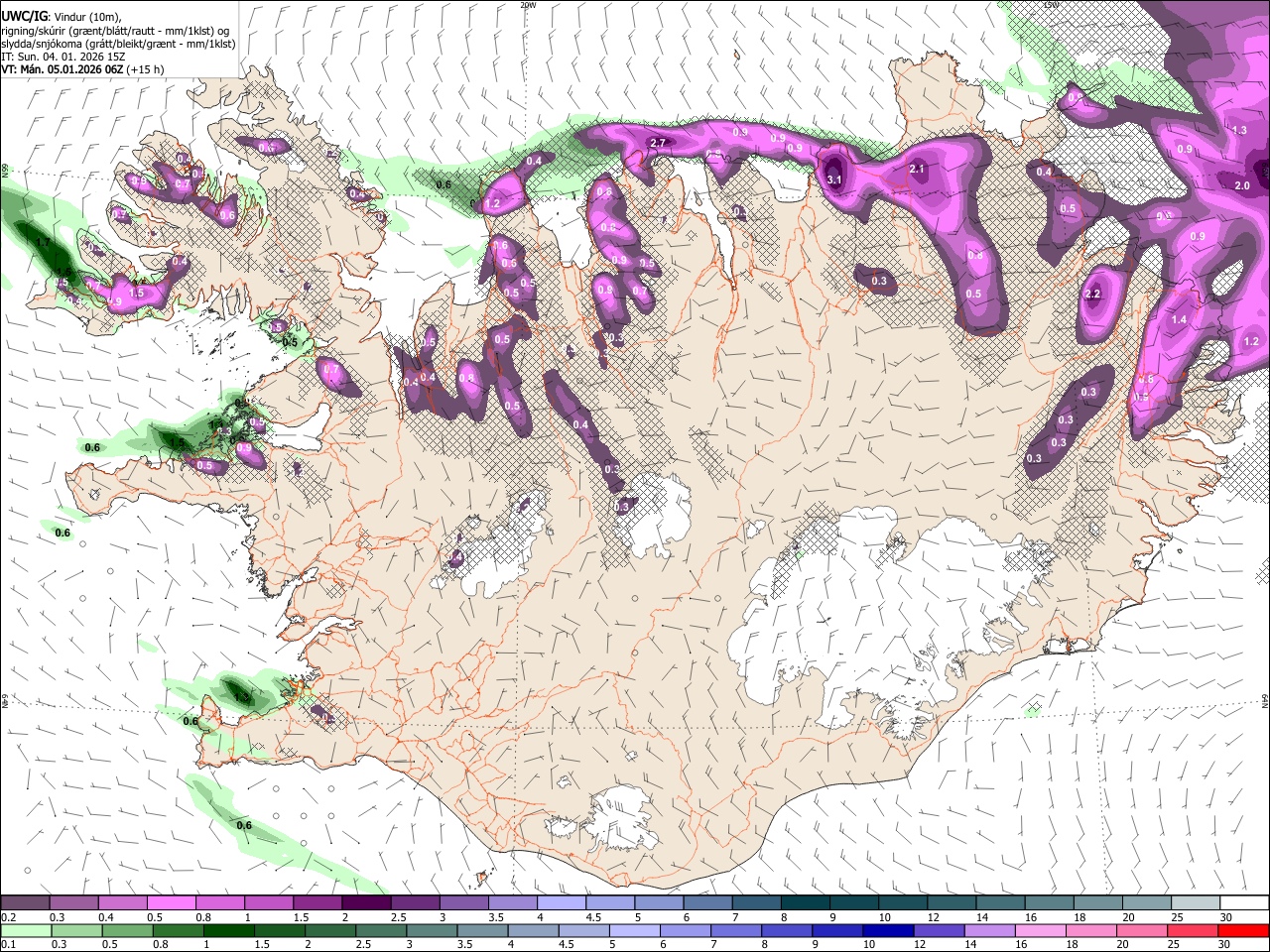1270x952 pixels.
Task: Click the 15W longitude label
Action: (1051, 5)
